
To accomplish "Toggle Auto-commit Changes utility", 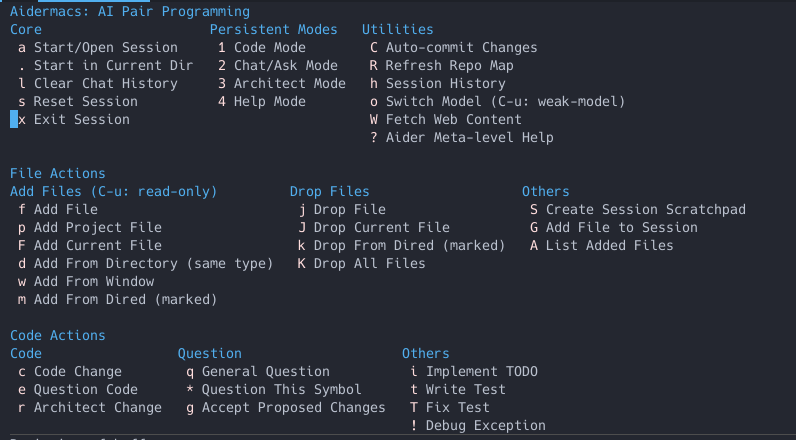I will point(461,47).
